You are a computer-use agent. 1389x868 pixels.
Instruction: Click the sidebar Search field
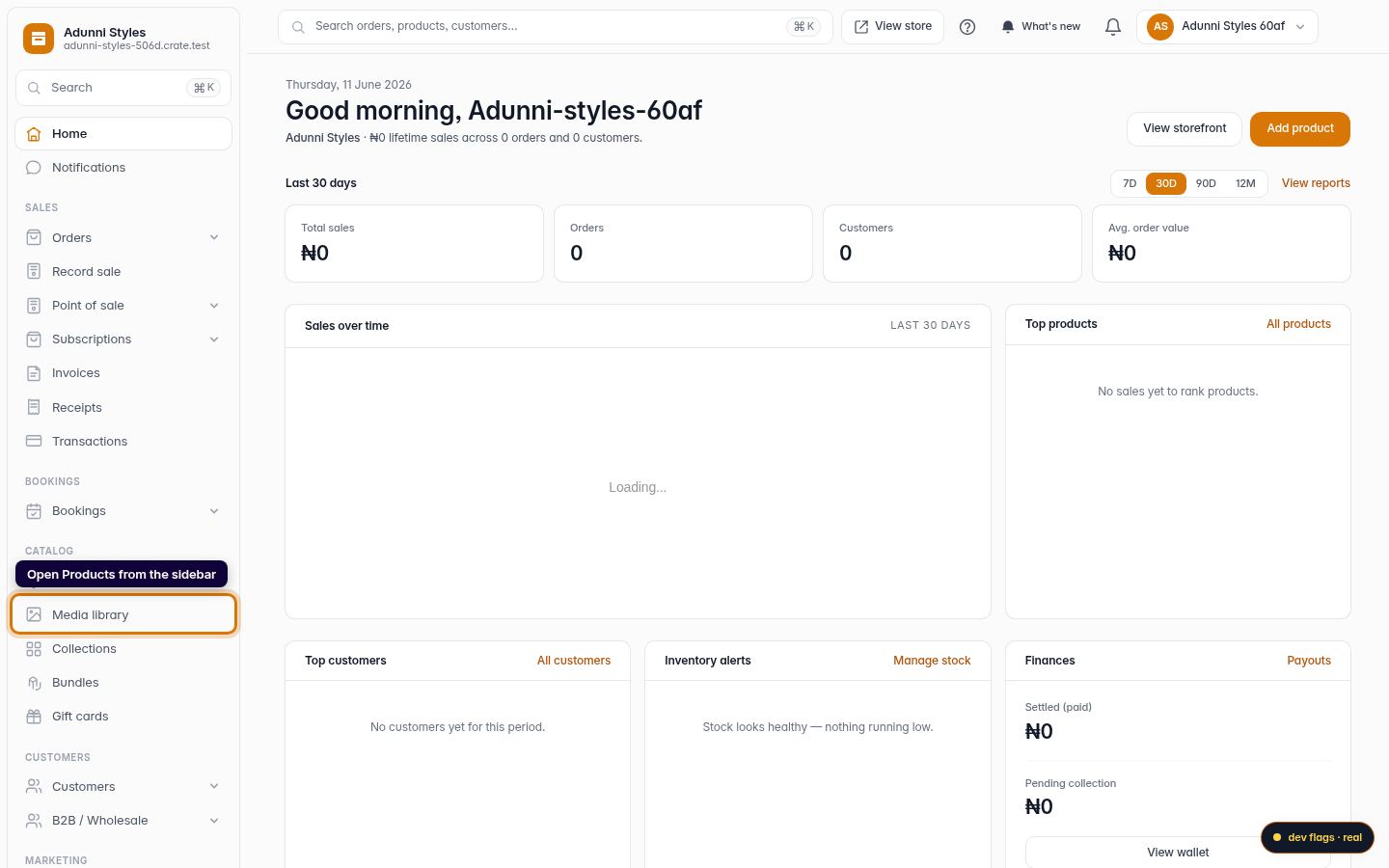123,88
